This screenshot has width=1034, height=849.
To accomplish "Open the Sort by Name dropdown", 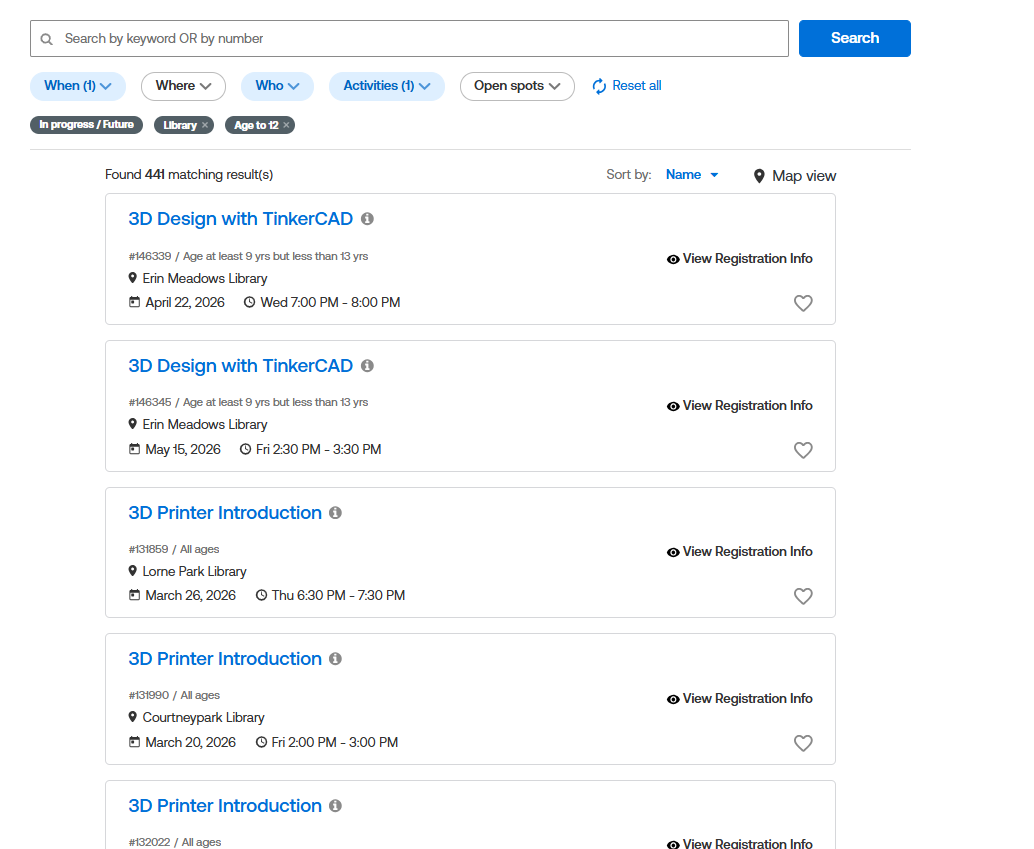I will pyautogui.click(x=692, y=175).
